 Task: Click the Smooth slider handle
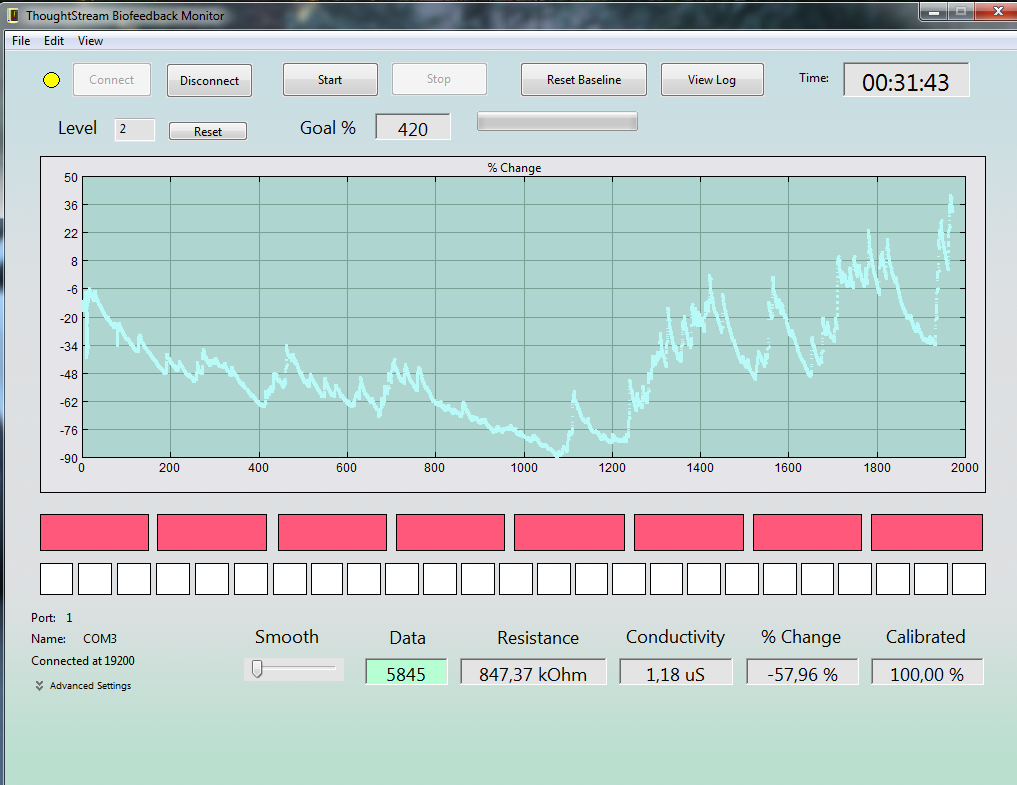click(x=257, y=669)
